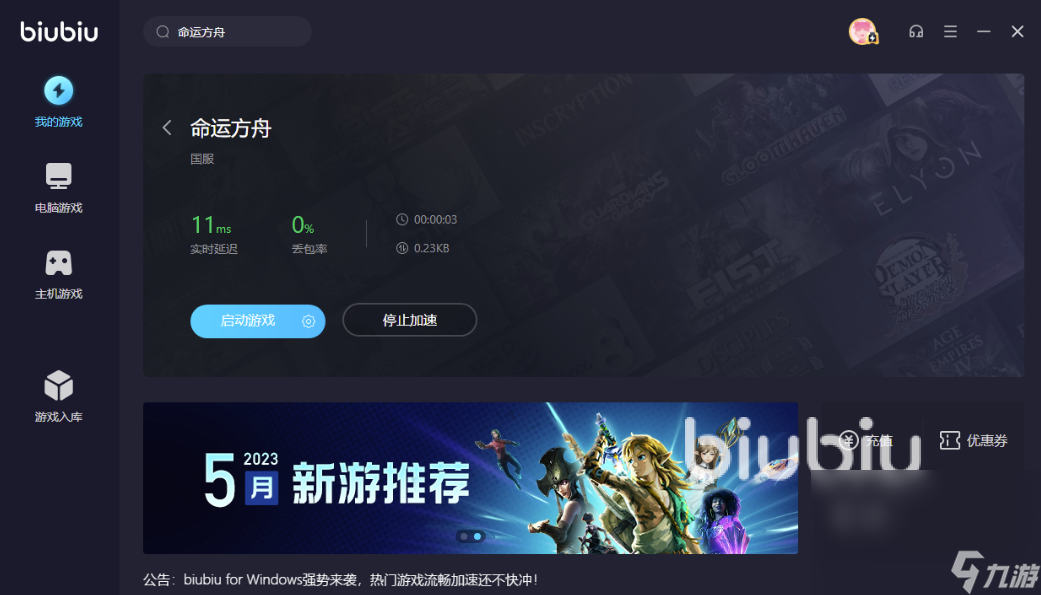Select second banner carousel dot
Screen dimensions: 1041x595
coord(477,536)
